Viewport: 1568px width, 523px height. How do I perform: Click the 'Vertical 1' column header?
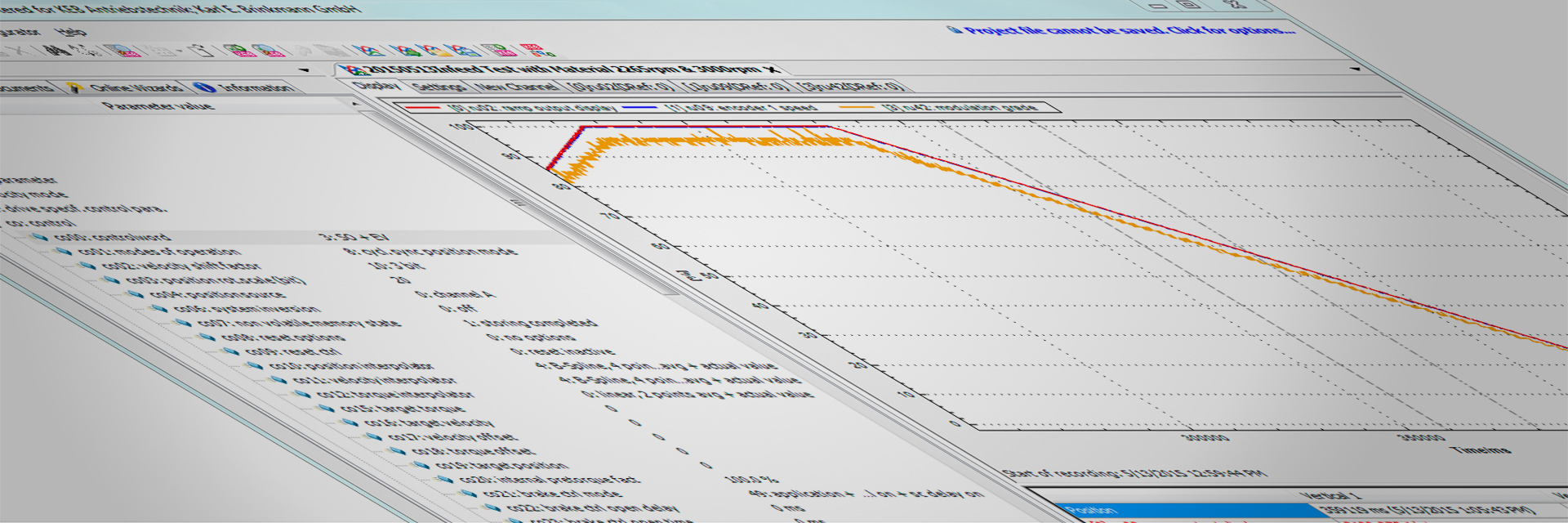pos(1330,495)
